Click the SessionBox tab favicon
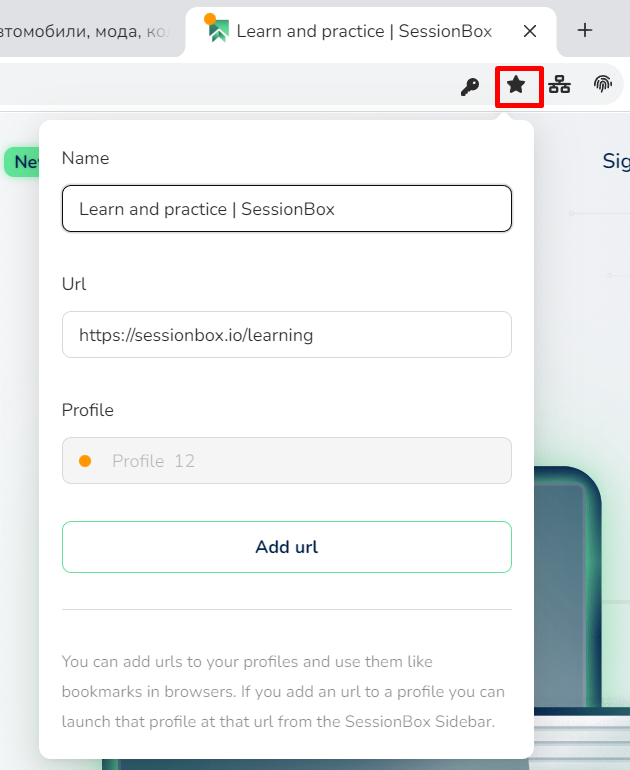 point(217,29)
